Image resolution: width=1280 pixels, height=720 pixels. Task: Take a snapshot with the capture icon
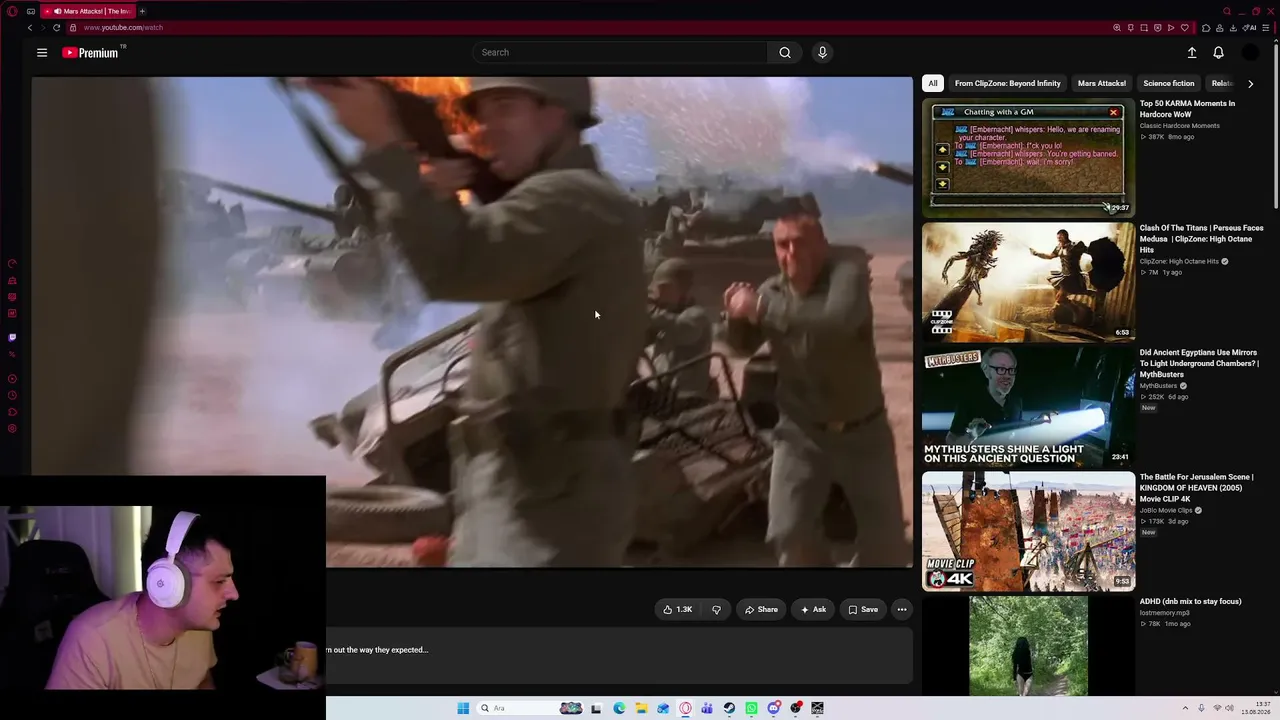pyautogui.click(x=1144, y=28)
